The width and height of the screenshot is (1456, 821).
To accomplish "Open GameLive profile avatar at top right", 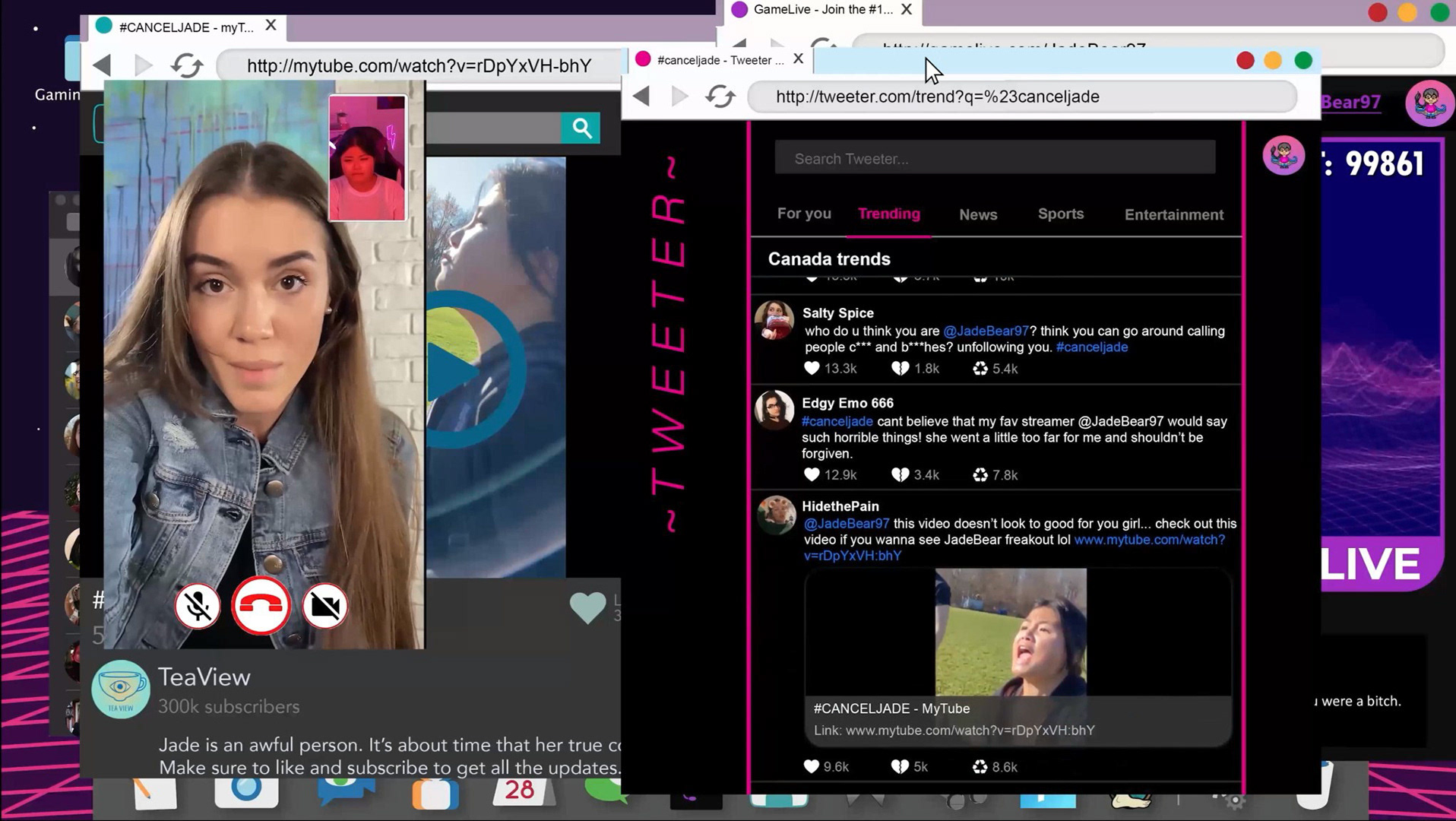I will 1429,103.
